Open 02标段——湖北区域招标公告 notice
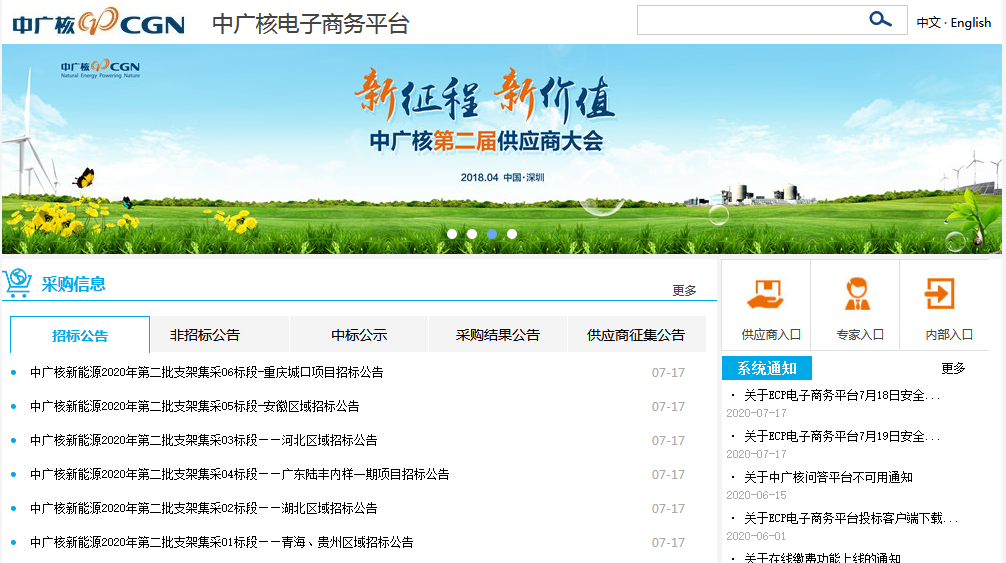The image size is (1006, 563). coord(203,508)
